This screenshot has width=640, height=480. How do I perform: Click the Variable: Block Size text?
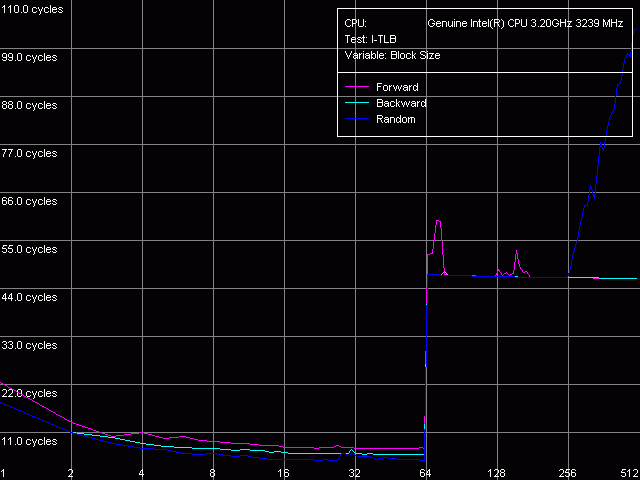tap(385, 55)
